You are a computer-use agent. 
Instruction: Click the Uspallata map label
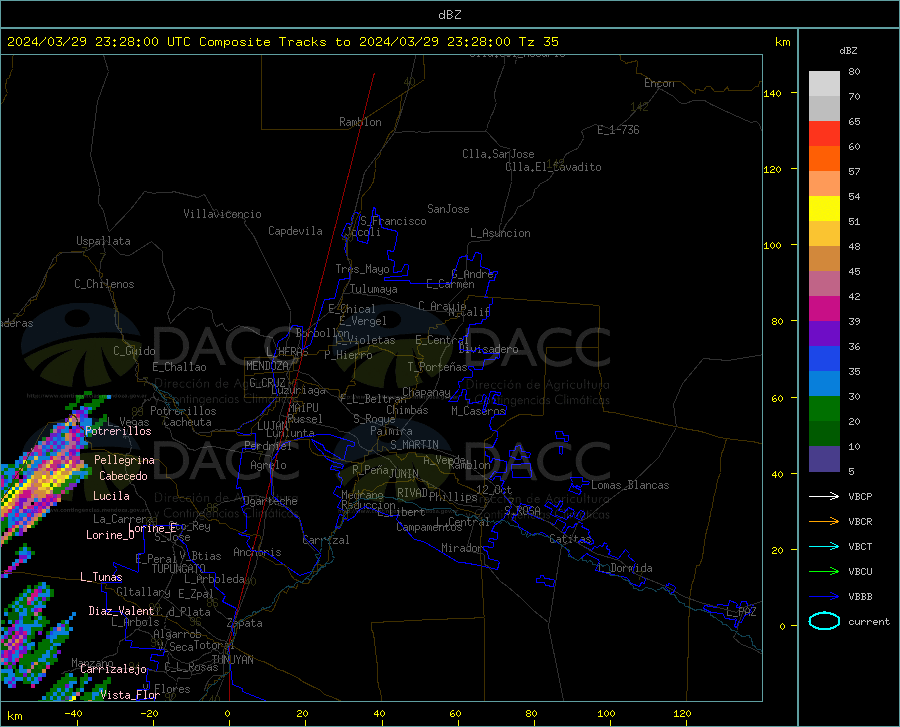tap(103, 241)
